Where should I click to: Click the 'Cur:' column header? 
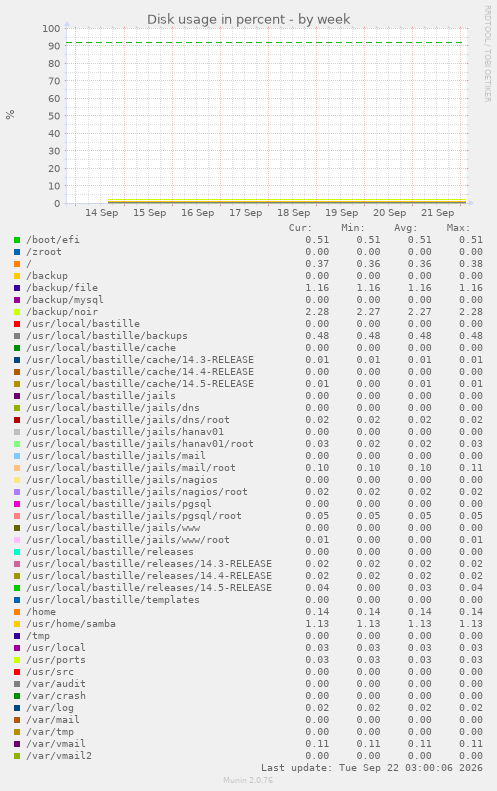coord(300,228)
